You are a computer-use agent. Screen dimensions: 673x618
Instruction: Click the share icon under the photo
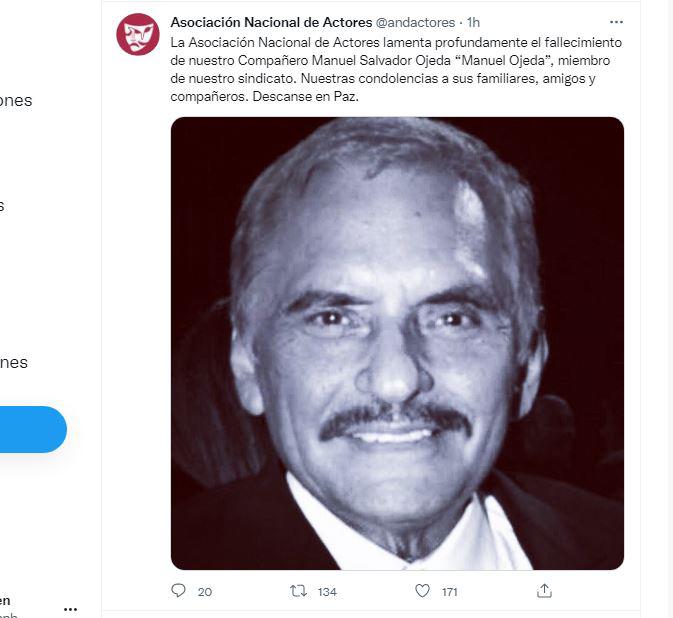pyautogui.click(x=544, y=591)
